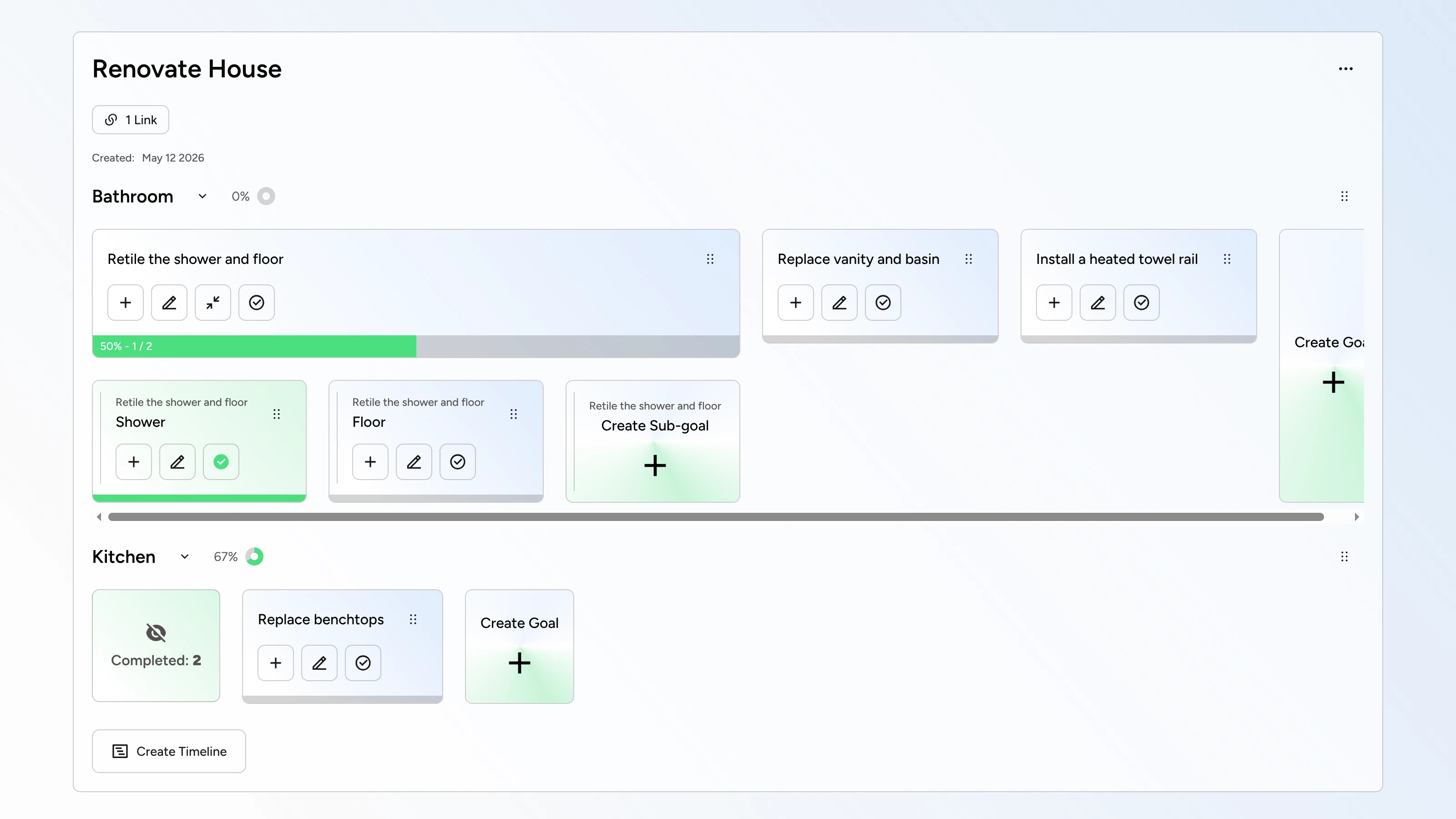Edit the Replace benchtops goal
This screenshot has height=819, width=1456.
319,663
